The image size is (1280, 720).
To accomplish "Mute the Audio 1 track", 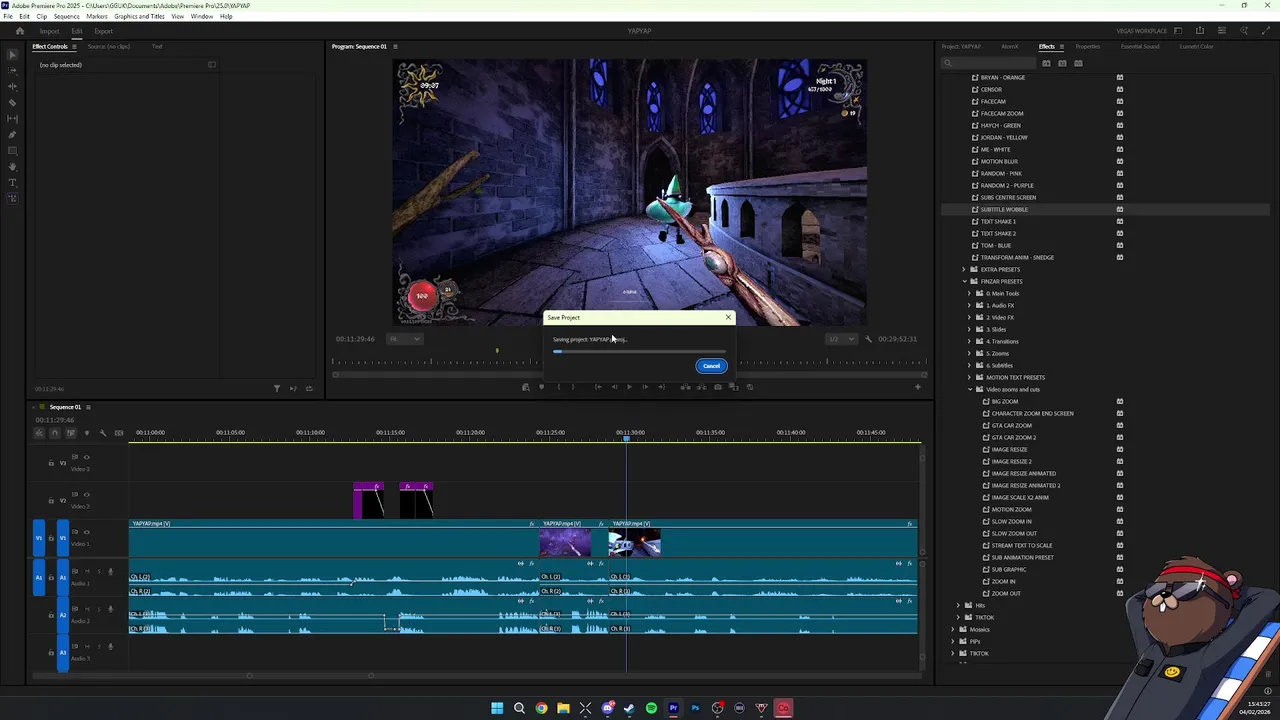I will [86, 572].
